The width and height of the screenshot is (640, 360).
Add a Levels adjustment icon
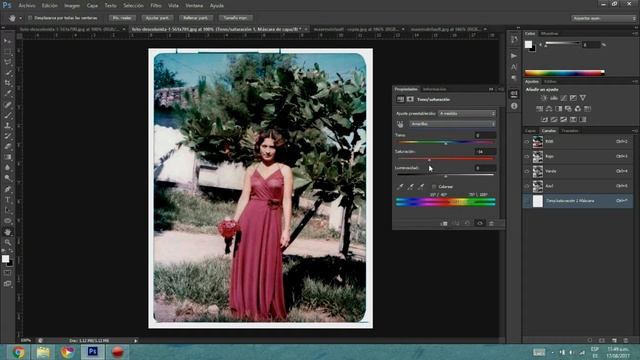point(554,98)
